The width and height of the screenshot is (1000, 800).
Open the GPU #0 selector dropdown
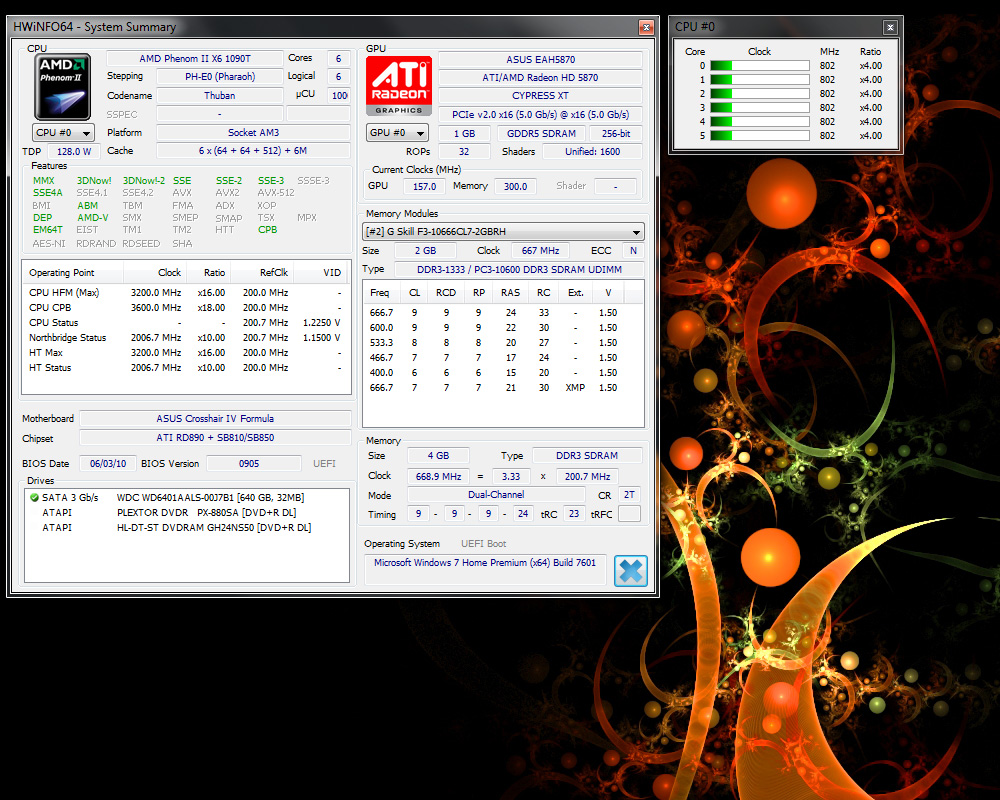397,133
